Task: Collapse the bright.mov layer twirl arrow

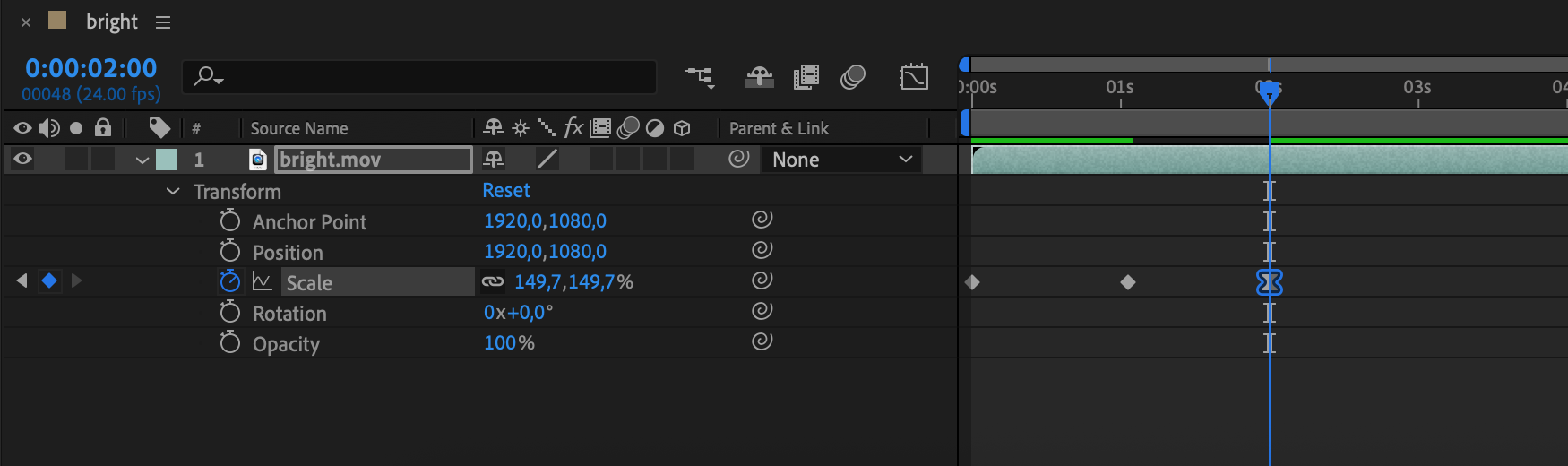Action: point(142,160)
